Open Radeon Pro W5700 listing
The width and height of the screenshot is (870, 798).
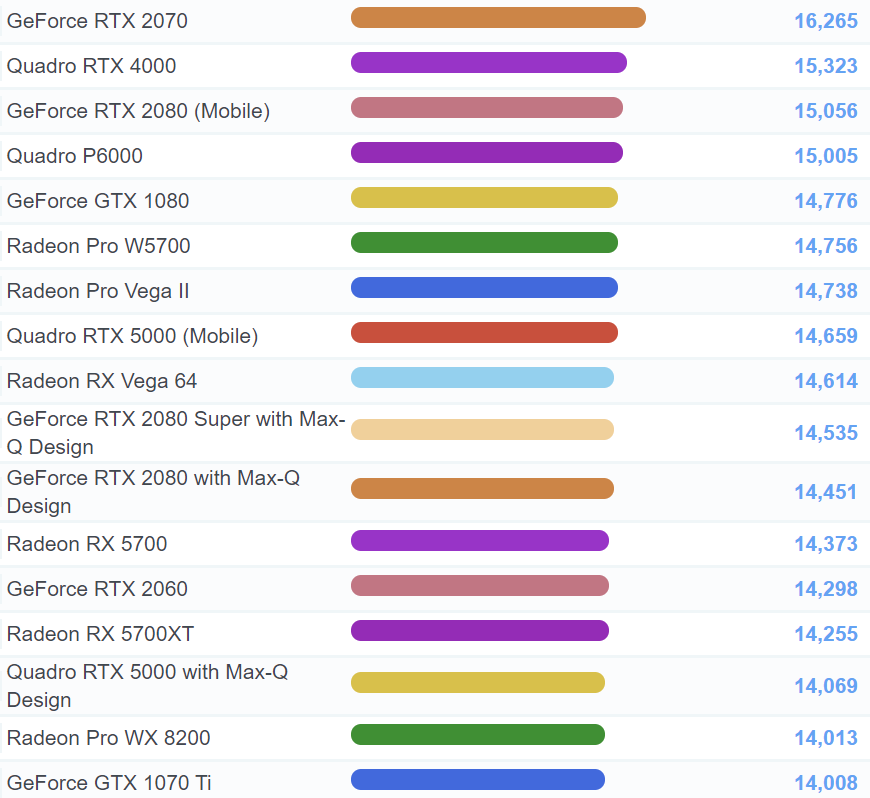[99, 246]
